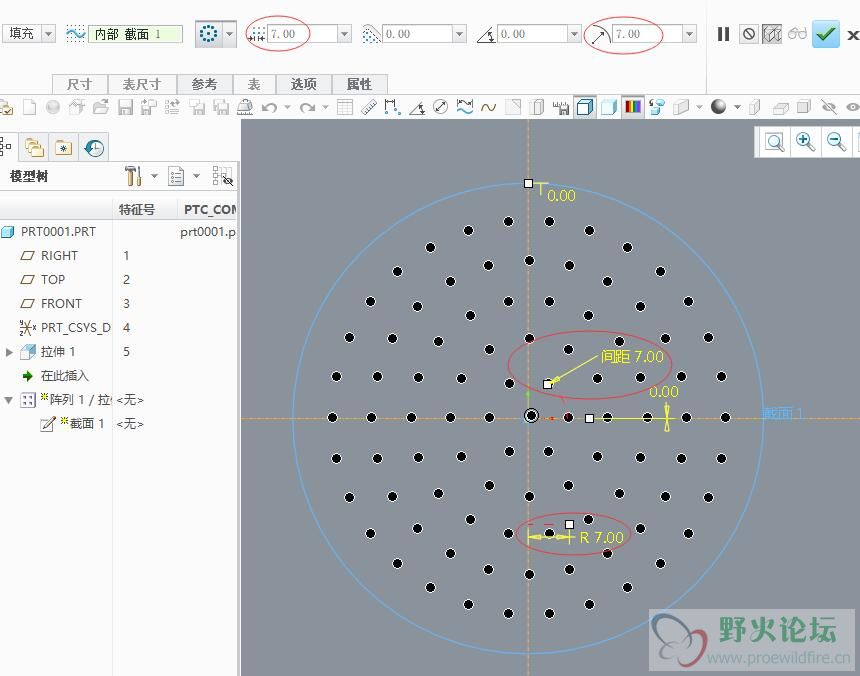Open the 参考 tab
The image size is (860, 676).
coord(205,84)
